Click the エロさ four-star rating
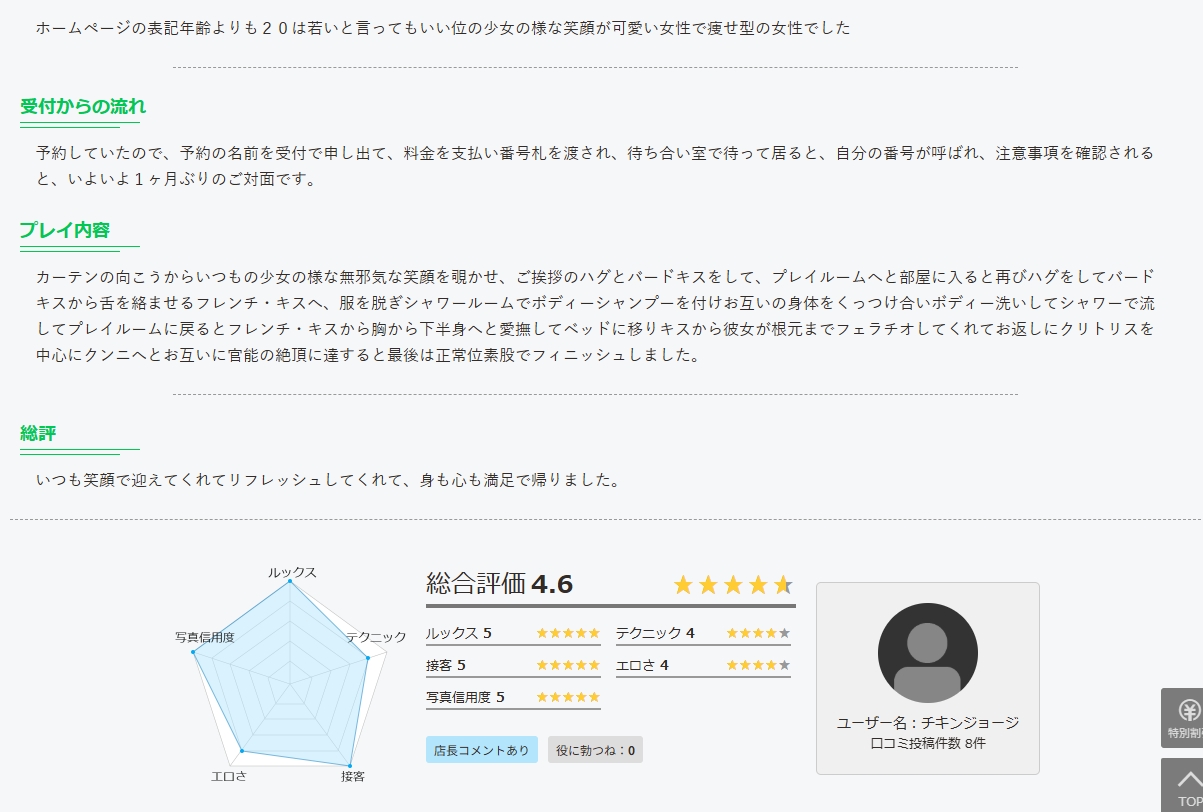 [757, 665]
